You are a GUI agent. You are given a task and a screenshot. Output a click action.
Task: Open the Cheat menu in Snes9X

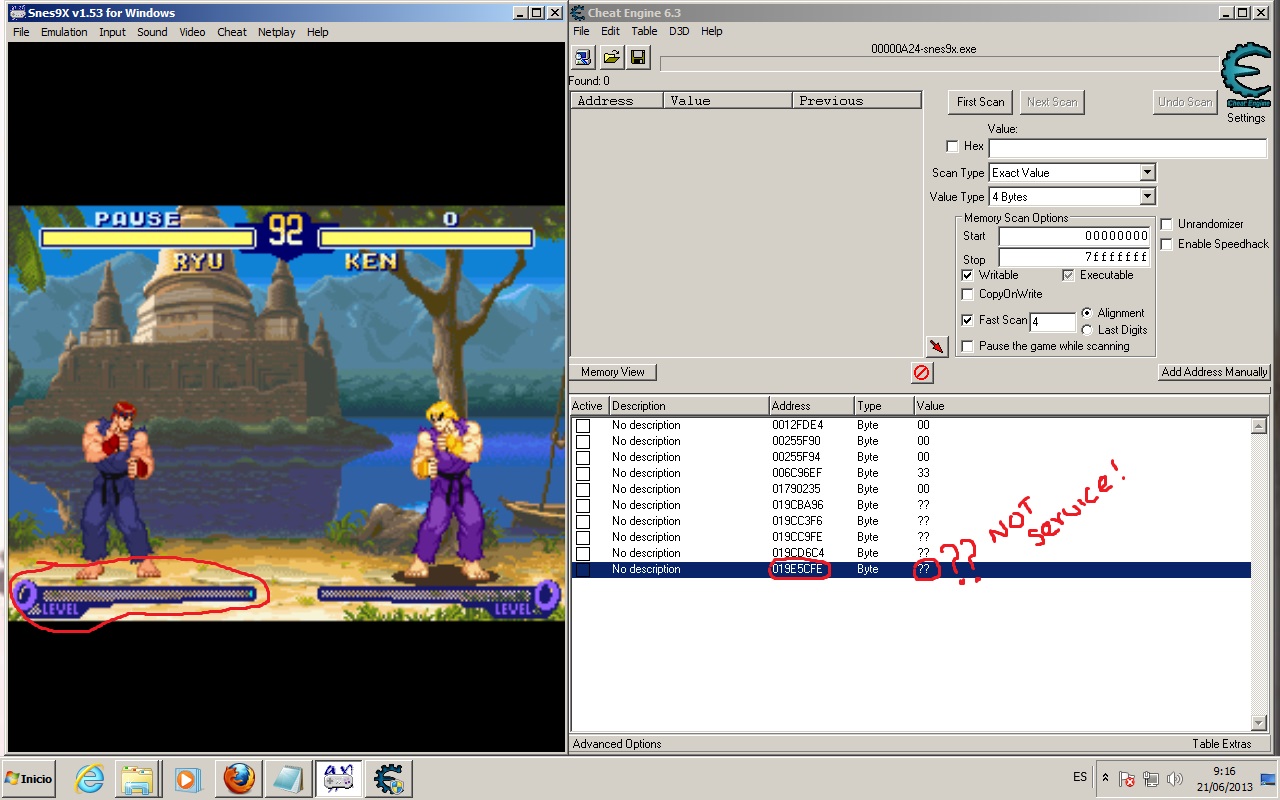tap(231, 32)
